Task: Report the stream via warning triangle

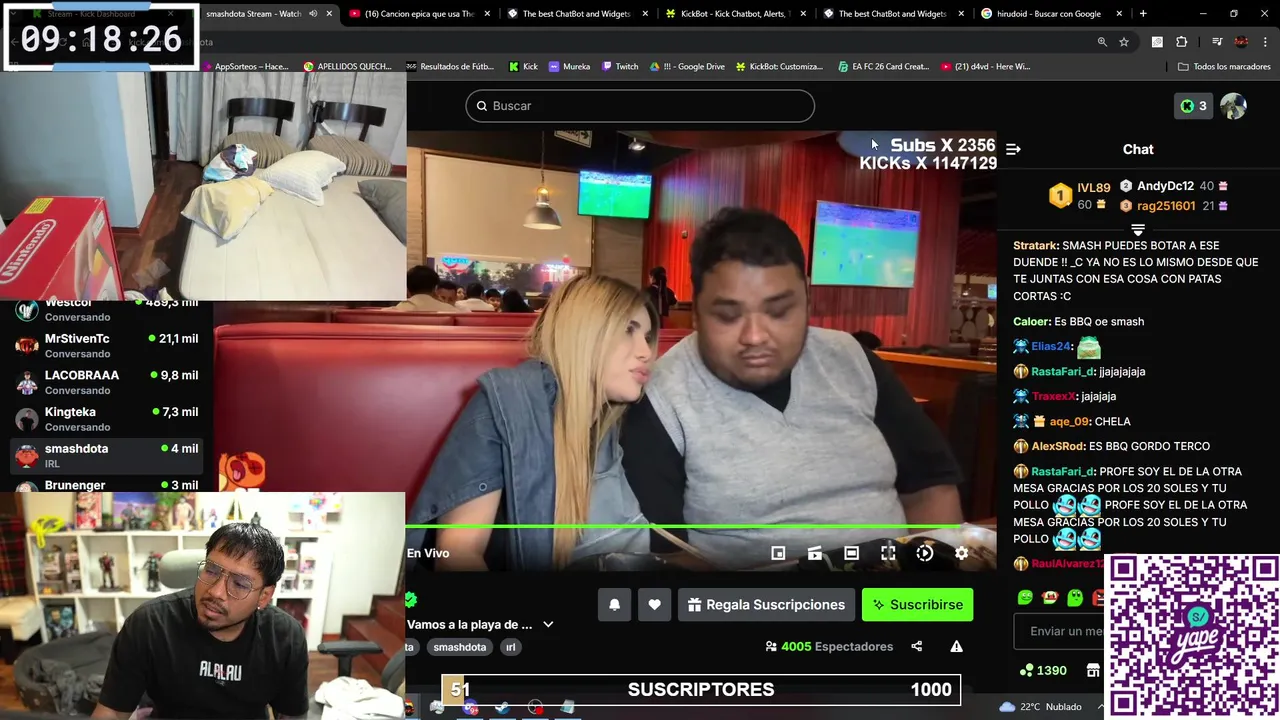Action: click(956, 647)
